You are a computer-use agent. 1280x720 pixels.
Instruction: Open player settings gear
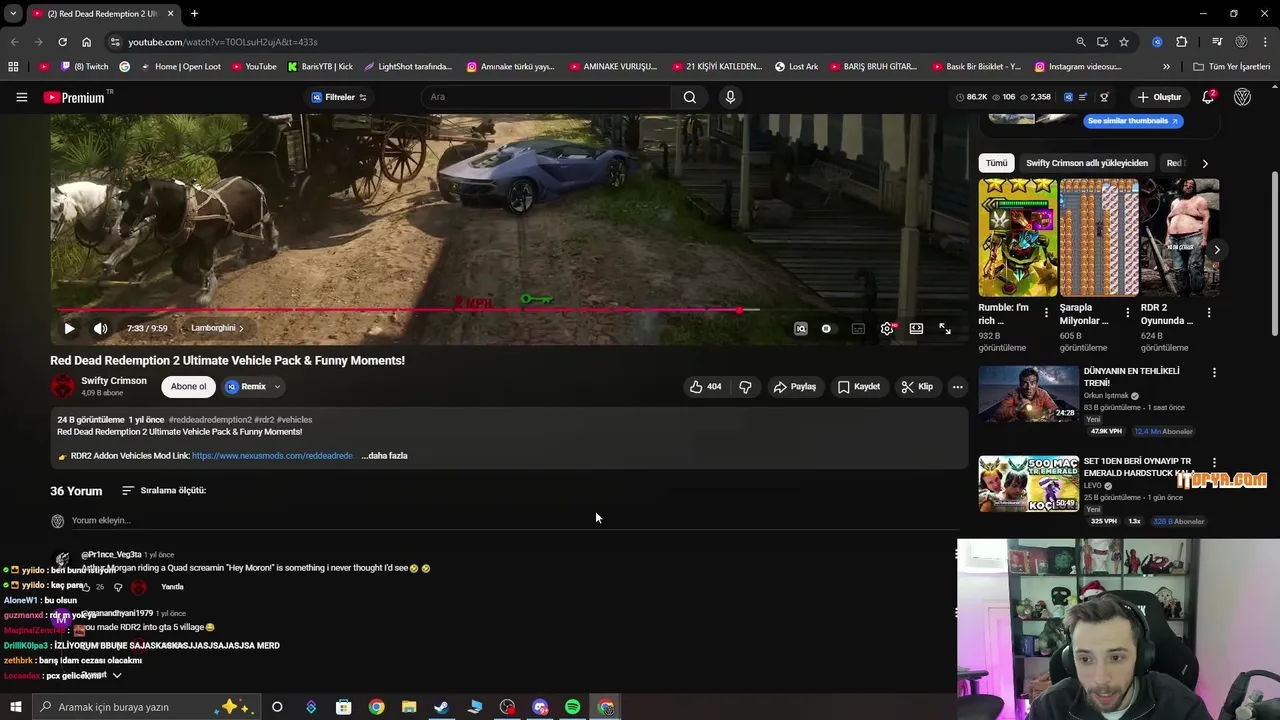click(887, 328)
